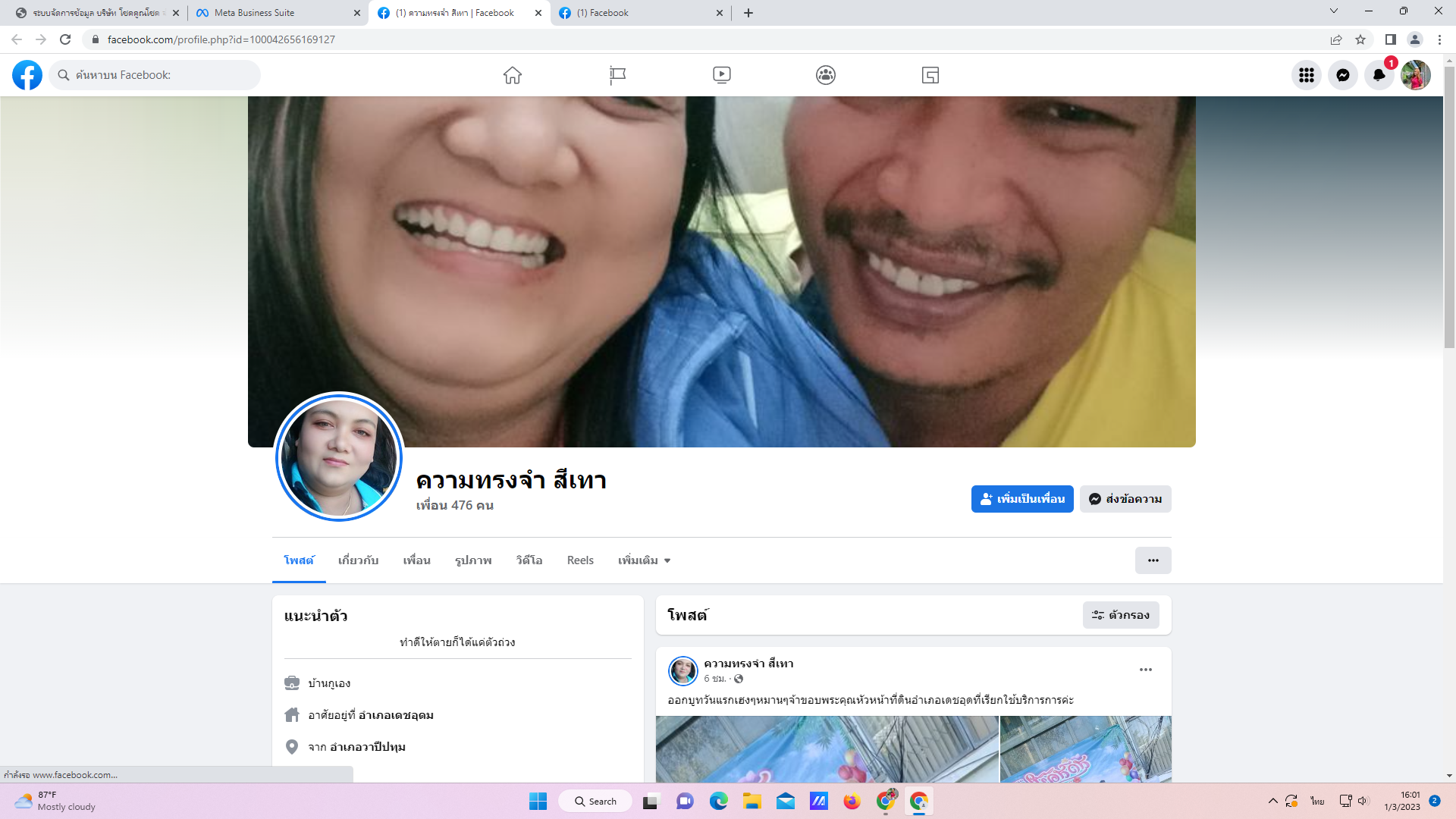The image size is (1456, 819).
Task: Open the post's three-dots options menu
Action: (x=1145, y=670)
